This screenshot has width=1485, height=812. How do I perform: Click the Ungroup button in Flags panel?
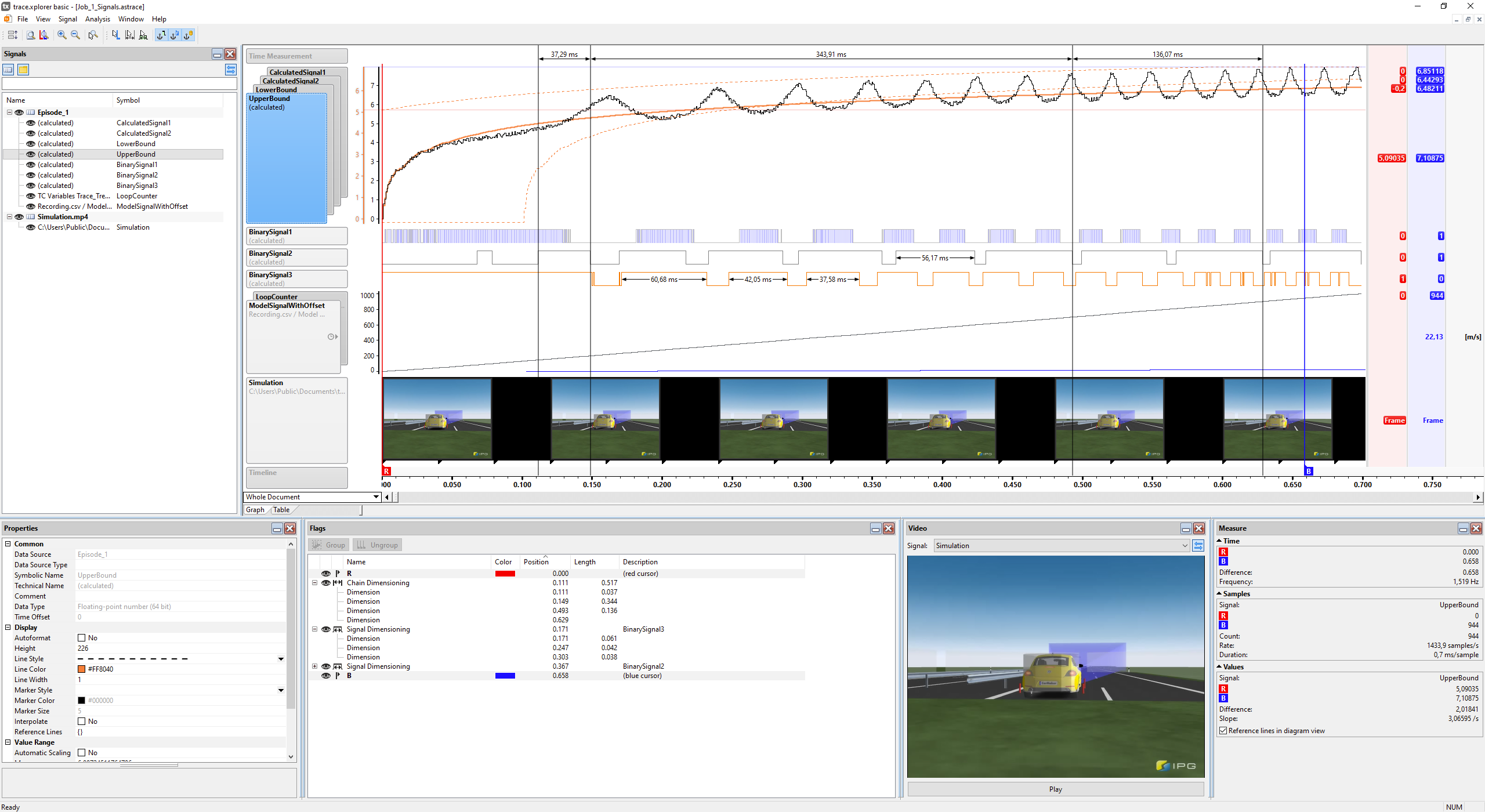tap(377, 545)
